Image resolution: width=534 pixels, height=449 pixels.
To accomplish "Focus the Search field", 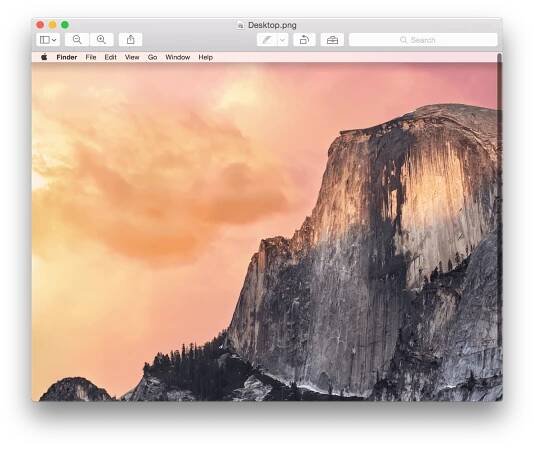I will (x=423, y=40).
